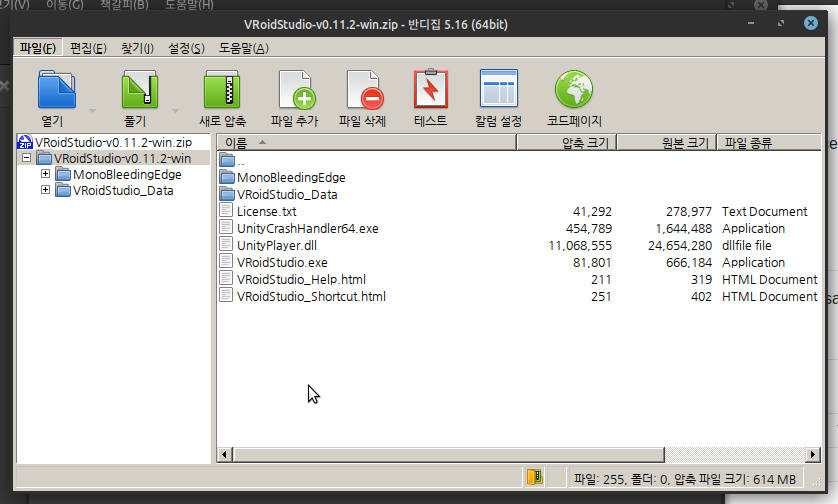
Task: Select the VRoidStudio.exe file name
Action: (x=282, y=262)
